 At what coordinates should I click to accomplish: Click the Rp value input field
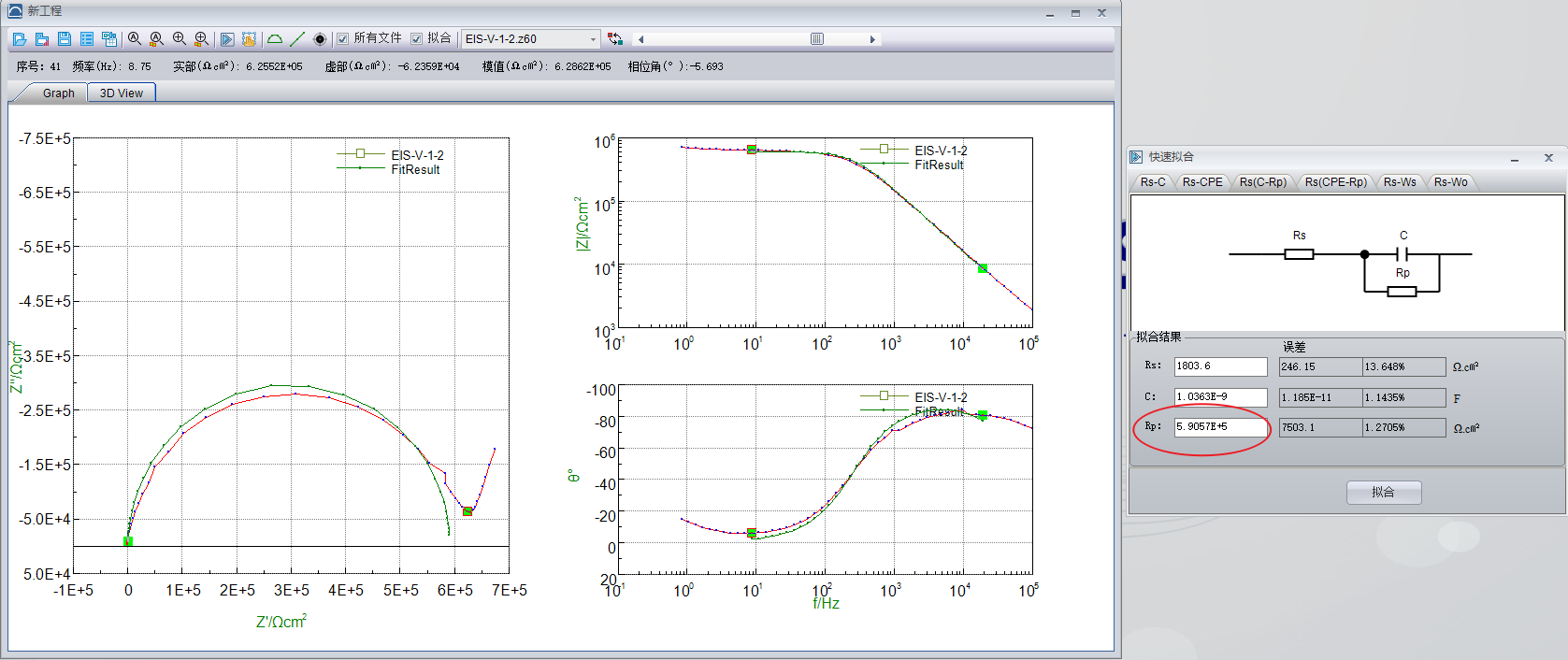tap(1221, 427)
